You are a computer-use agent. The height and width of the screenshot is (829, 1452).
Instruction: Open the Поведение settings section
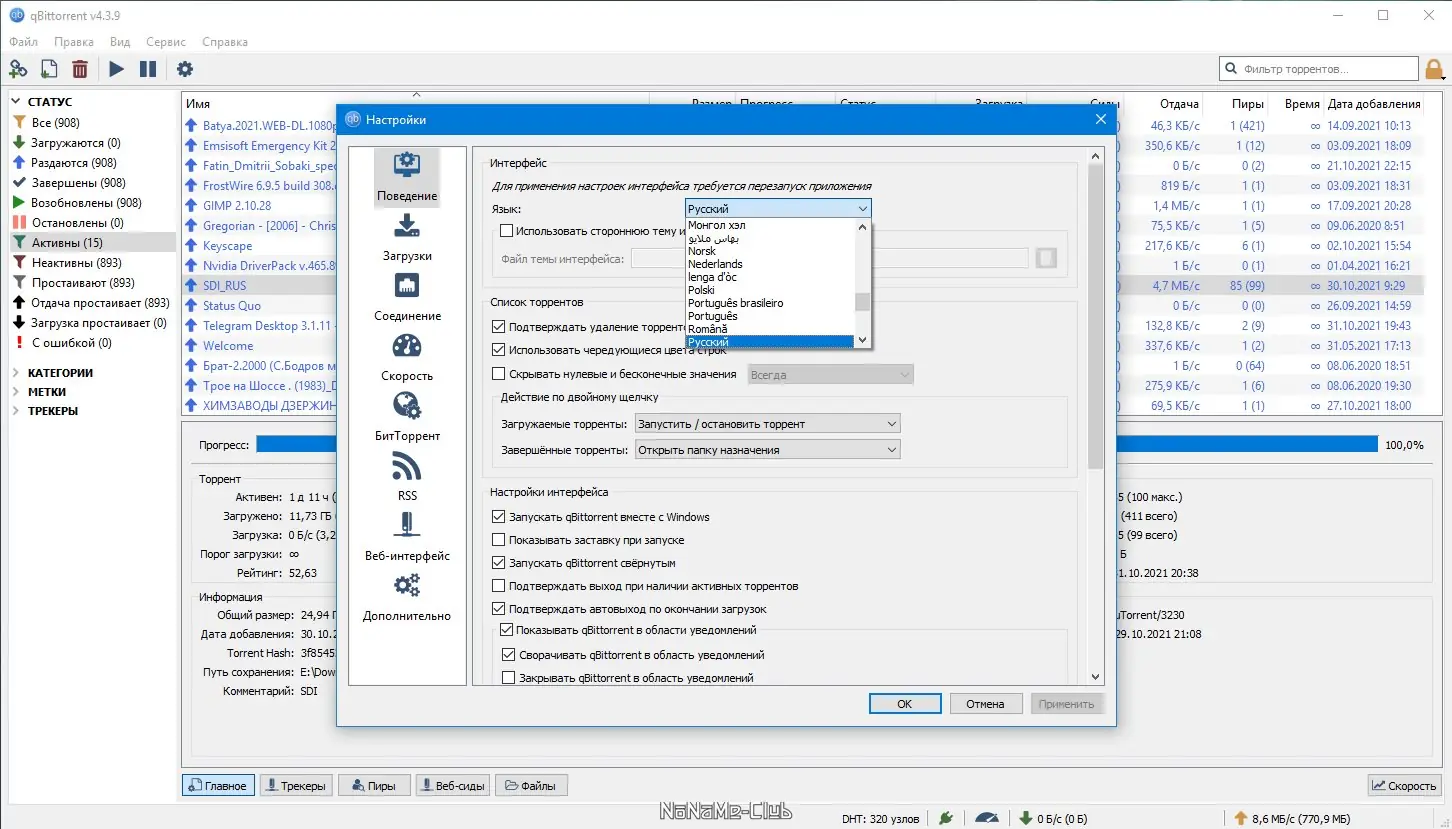pos(407,178)
